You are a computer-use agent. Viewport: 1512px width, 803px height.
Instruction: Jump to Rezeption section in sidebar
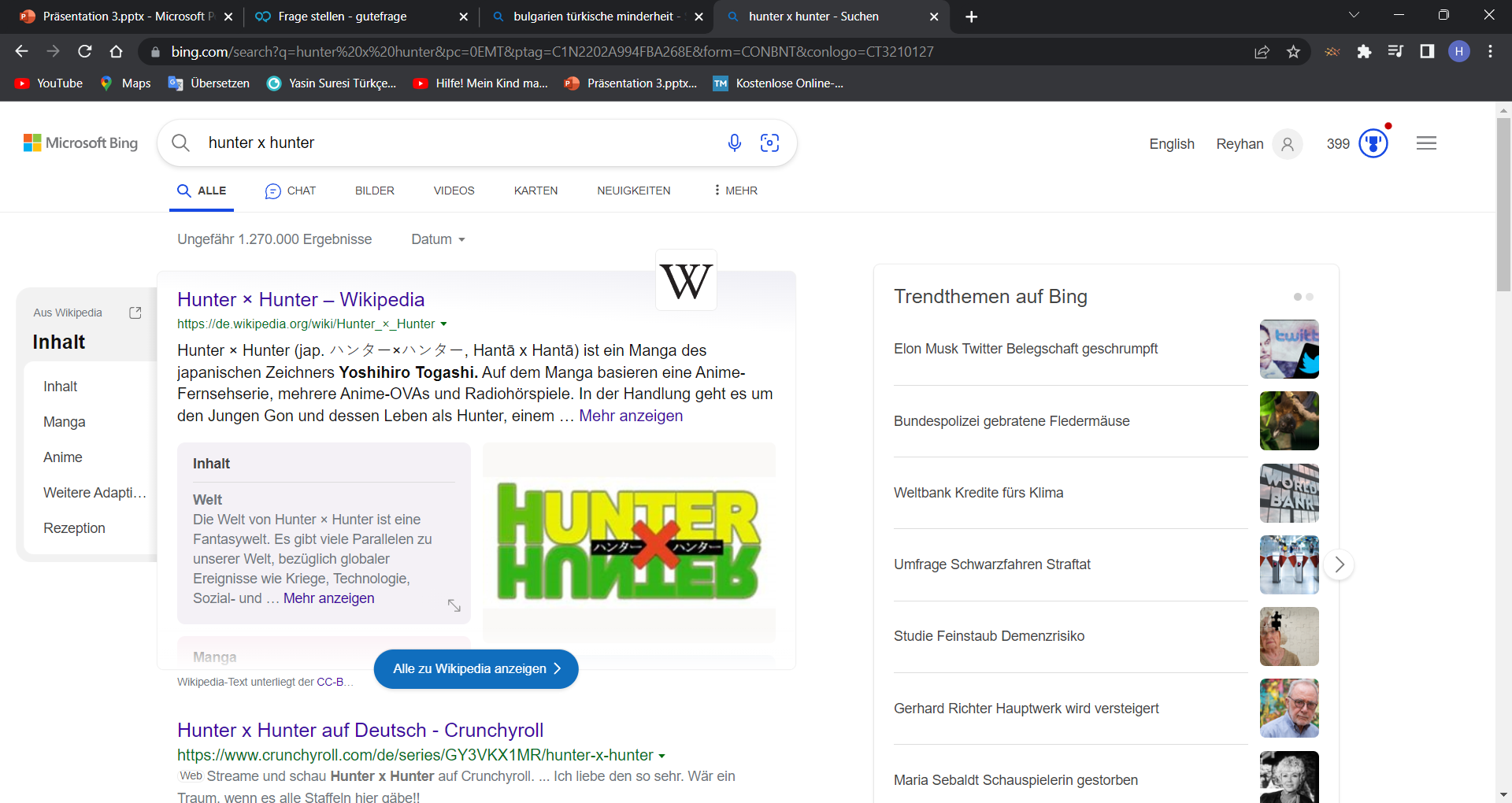74,528
